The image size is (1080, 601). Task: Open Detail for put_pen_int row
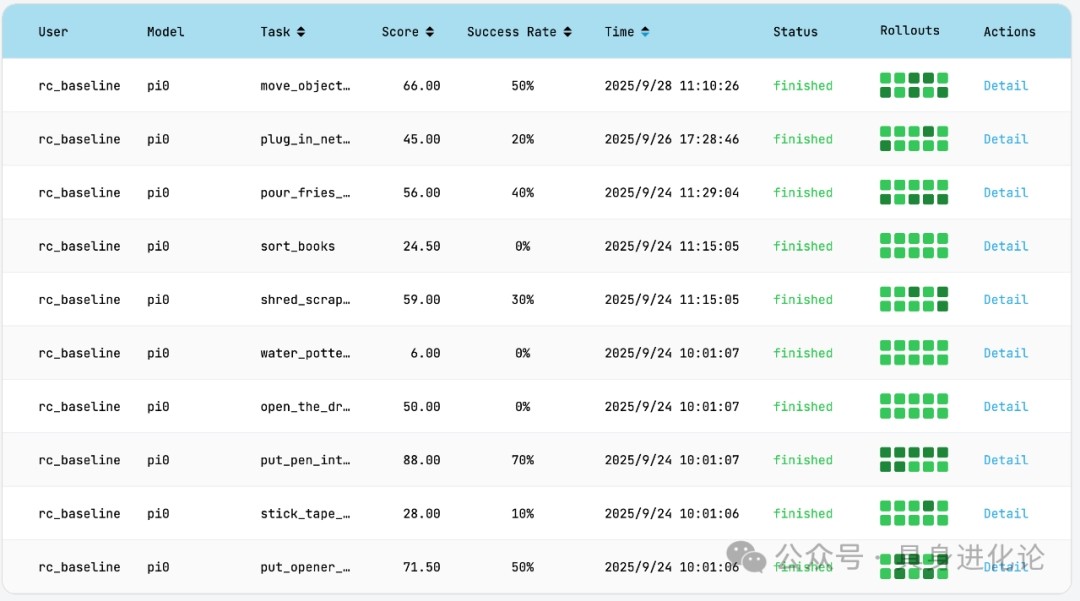coord(1005,460)
